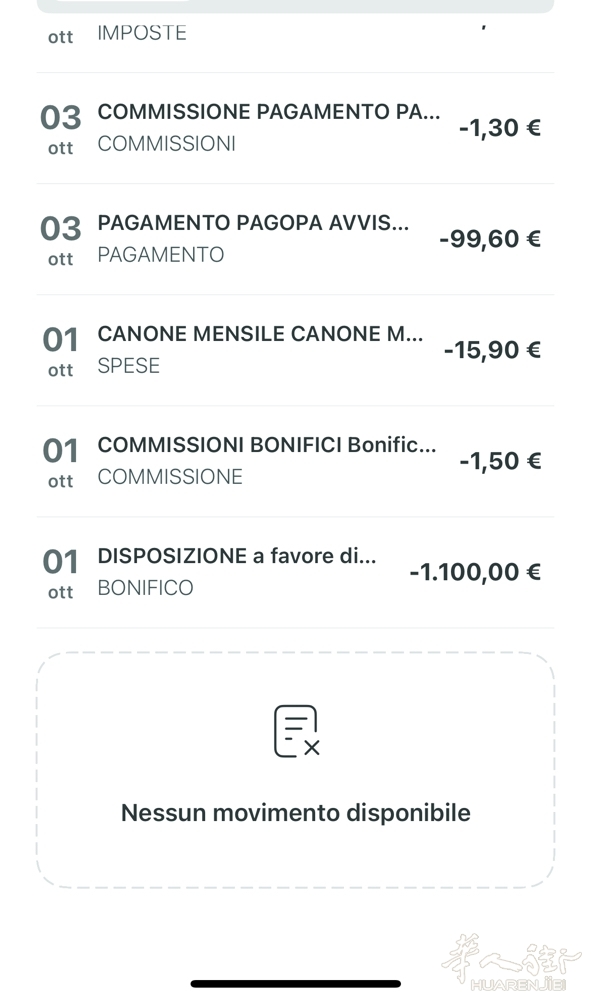Open the PAGAMENTO PAGOPA AVVIS... transaction
This screenshot has height=1000, width=591.
[295, 239]
